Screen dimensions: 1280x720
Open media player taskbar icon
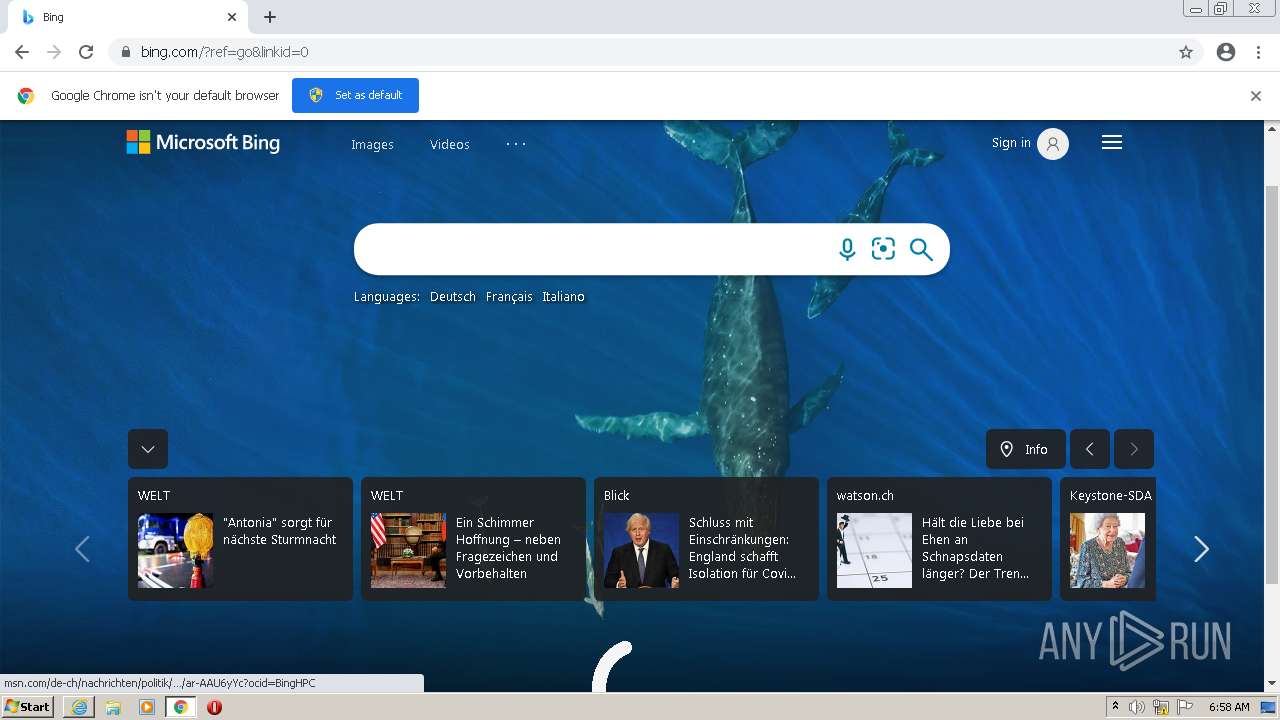click(x=147, y=707)
